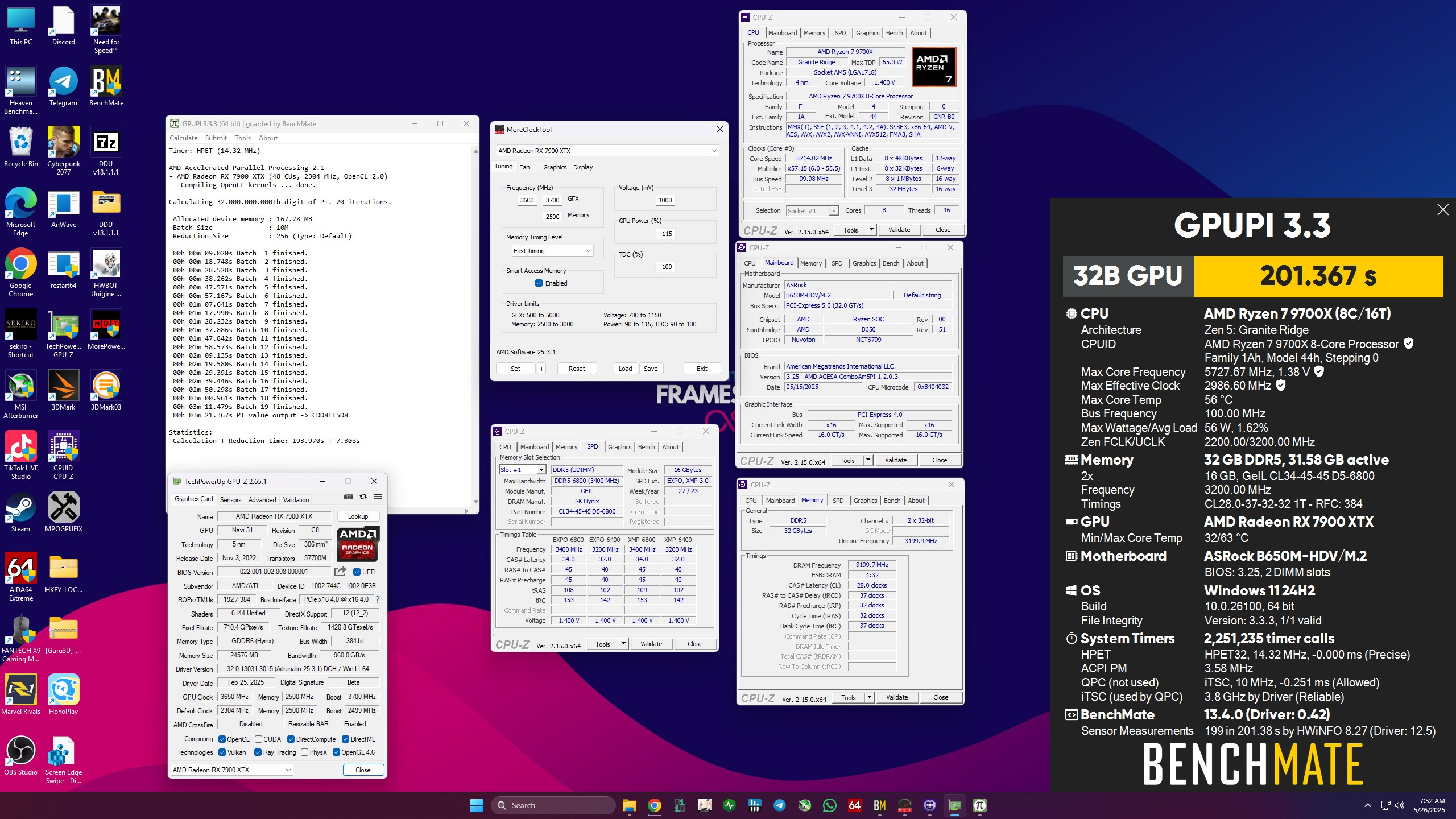Screen dimensions: 1456x819
Task: Expand the Tools arrow in CPU-Z Memory window
Action: click(869, 697)
